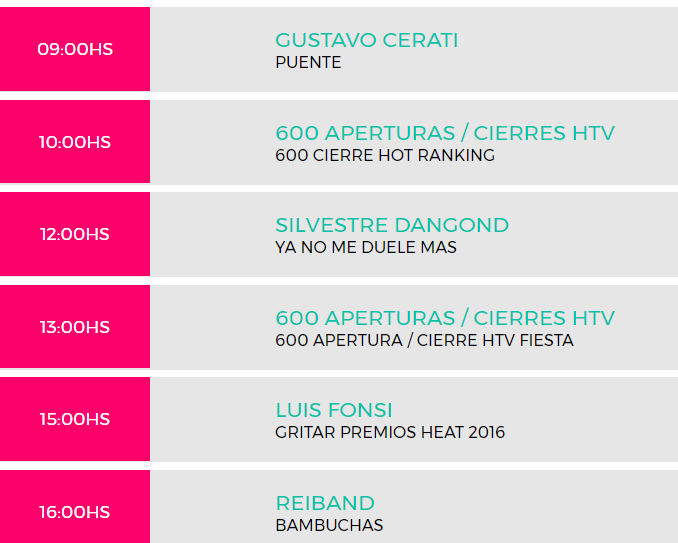Viewport: 678px width, 543px height.
Task: Open the 10:00 600 Aperturas / Cierres HTV title
Action: tap(444, 133)
